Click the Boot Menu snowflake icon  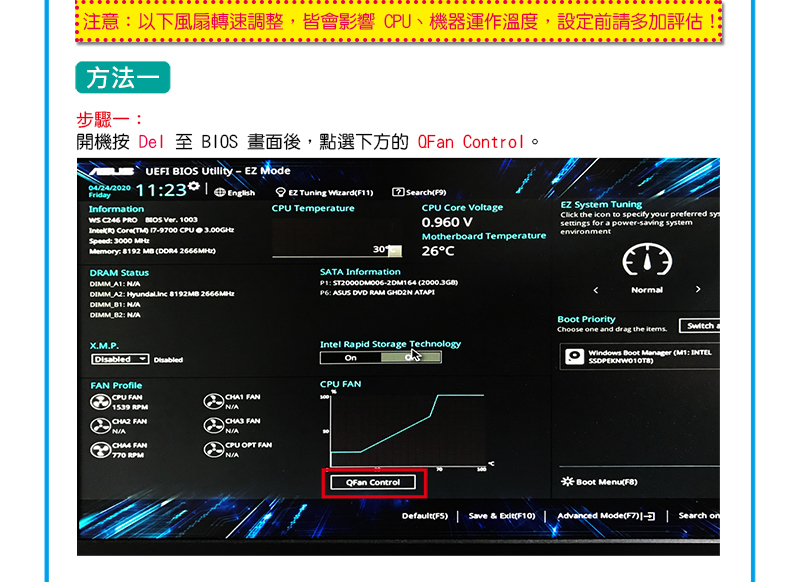[x=567, y=482]
